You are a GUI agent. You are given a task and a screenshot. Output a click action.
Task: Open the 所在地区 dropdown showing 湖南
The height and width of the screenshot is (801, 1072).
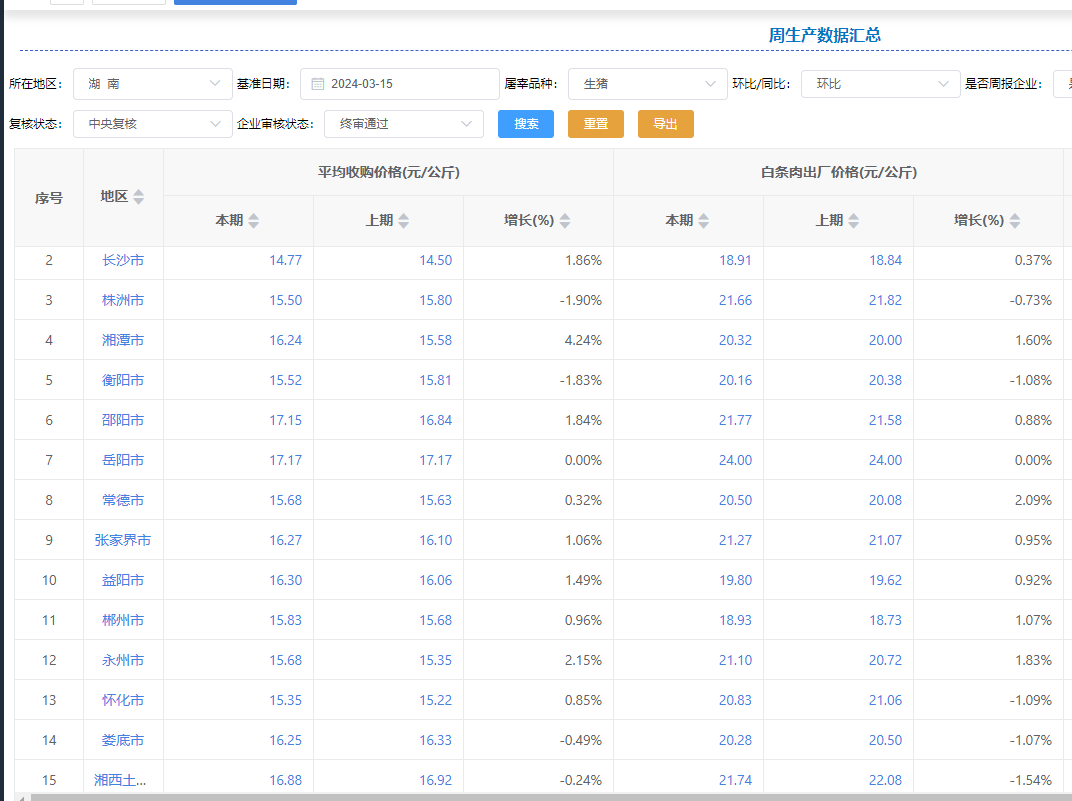coord(152,84)
